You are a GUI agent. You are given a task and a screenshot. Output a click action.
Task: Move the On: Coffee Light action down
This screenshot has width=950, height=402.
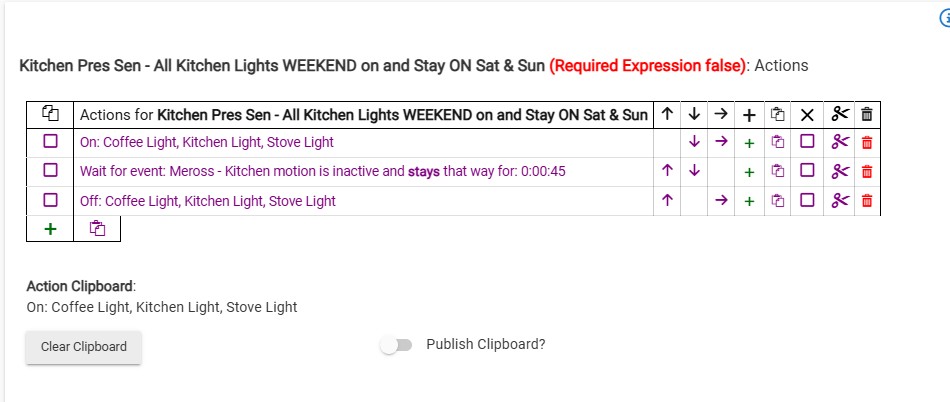click(x=694, y=143)
